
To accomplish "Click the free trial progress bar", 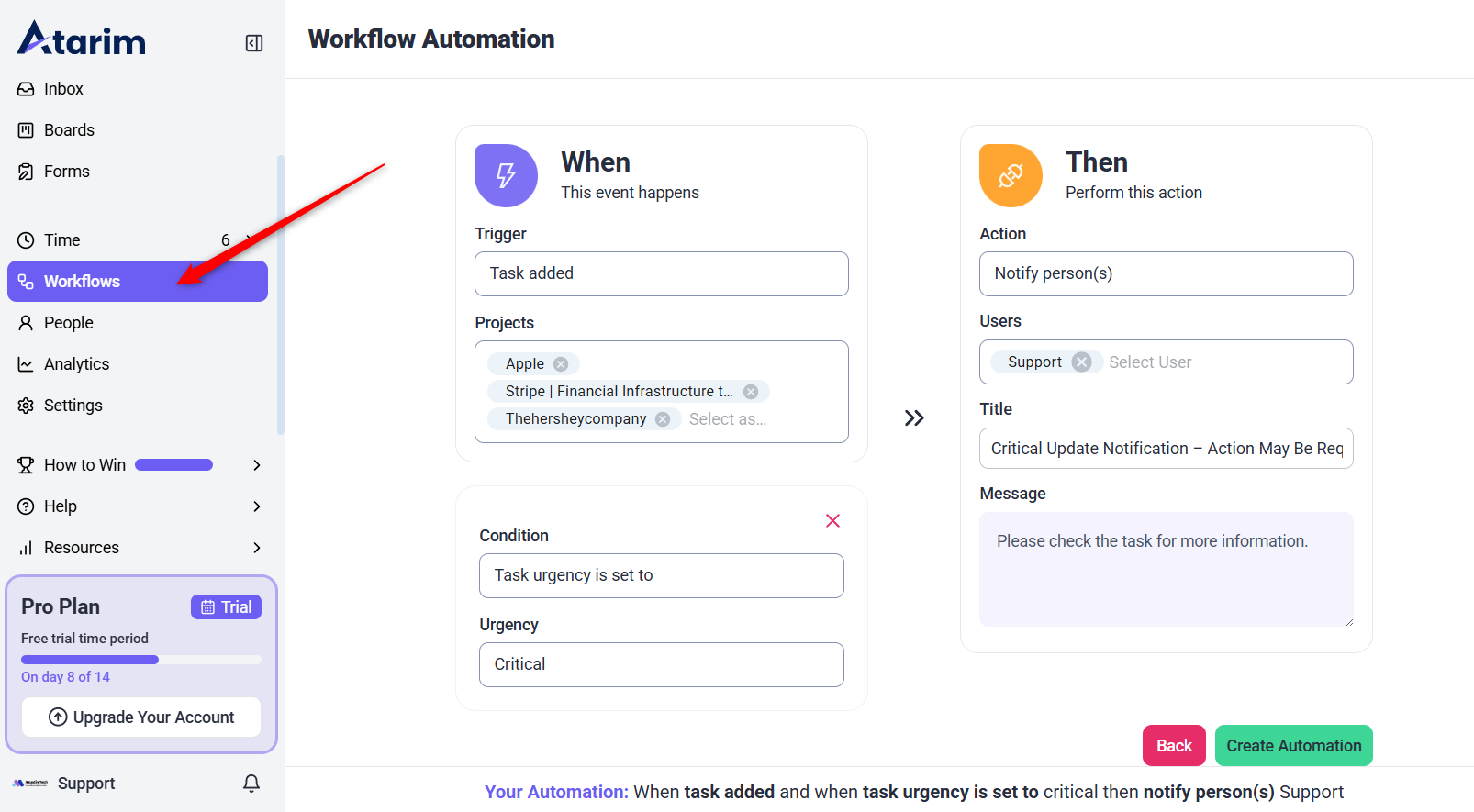I will click(x=140, y=660).
